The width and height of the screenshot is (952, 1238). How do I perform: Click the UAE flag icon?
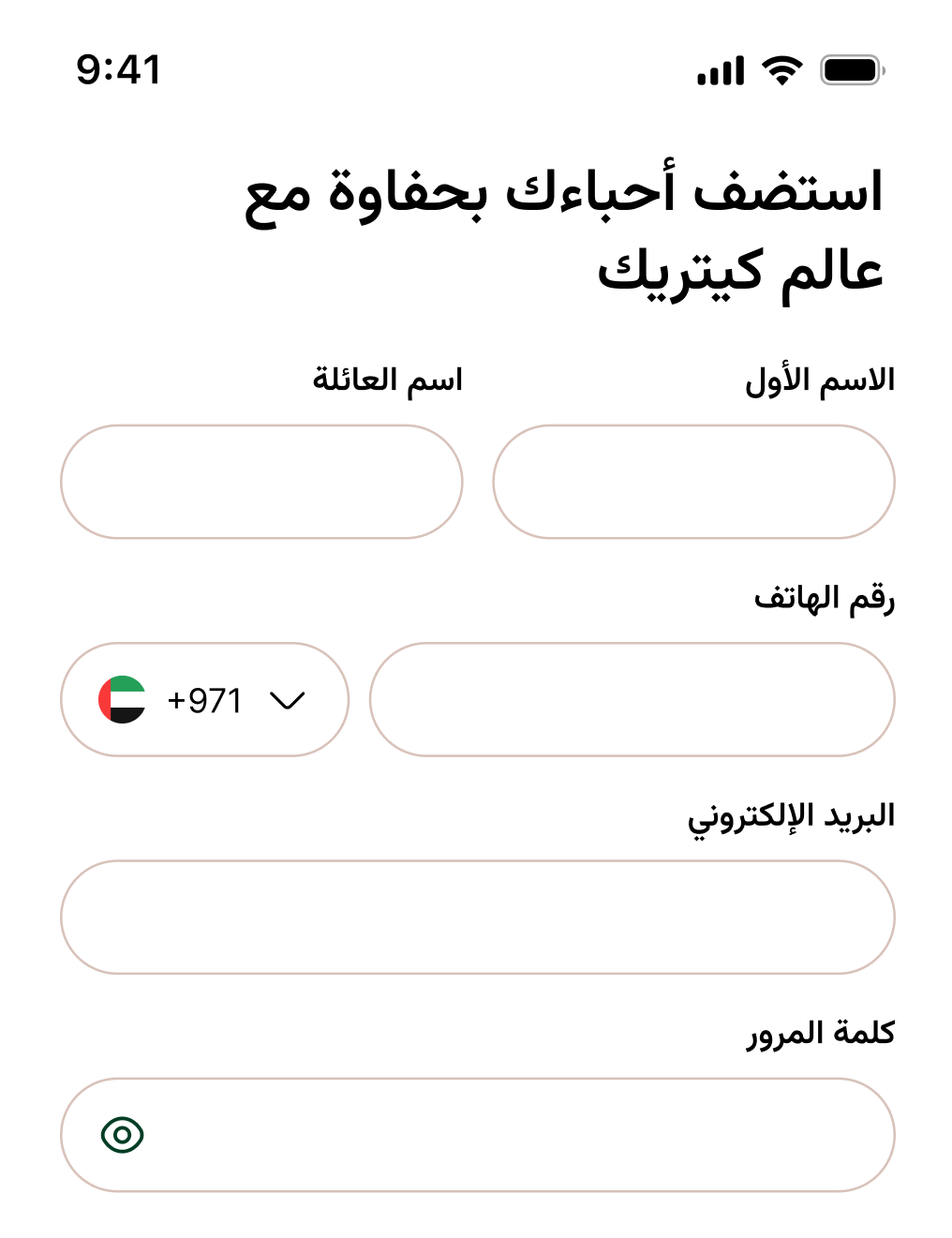pos(123,699)
